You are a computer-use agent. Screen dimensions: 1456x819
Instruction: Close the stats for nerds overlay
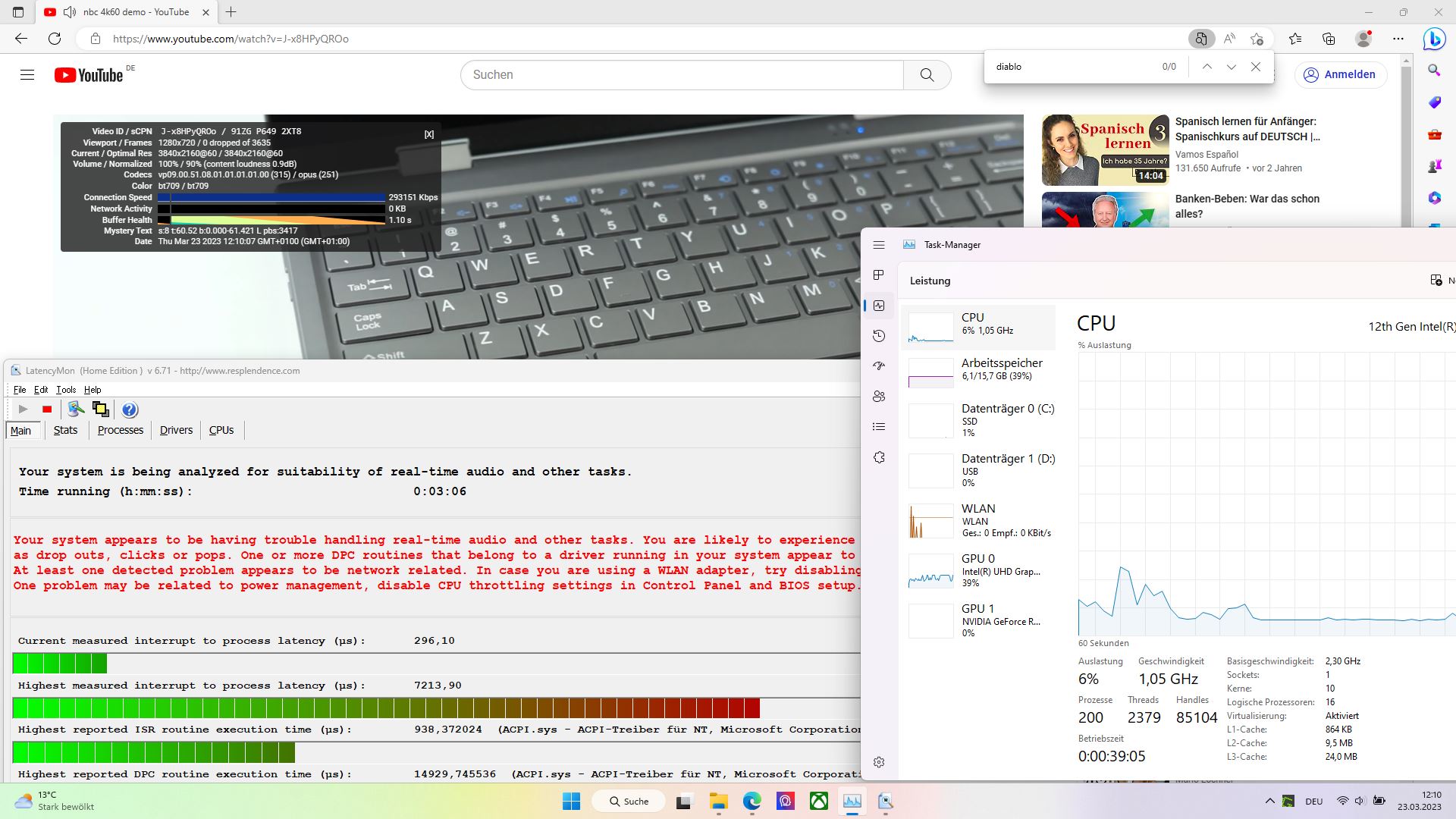pos(429,134)
